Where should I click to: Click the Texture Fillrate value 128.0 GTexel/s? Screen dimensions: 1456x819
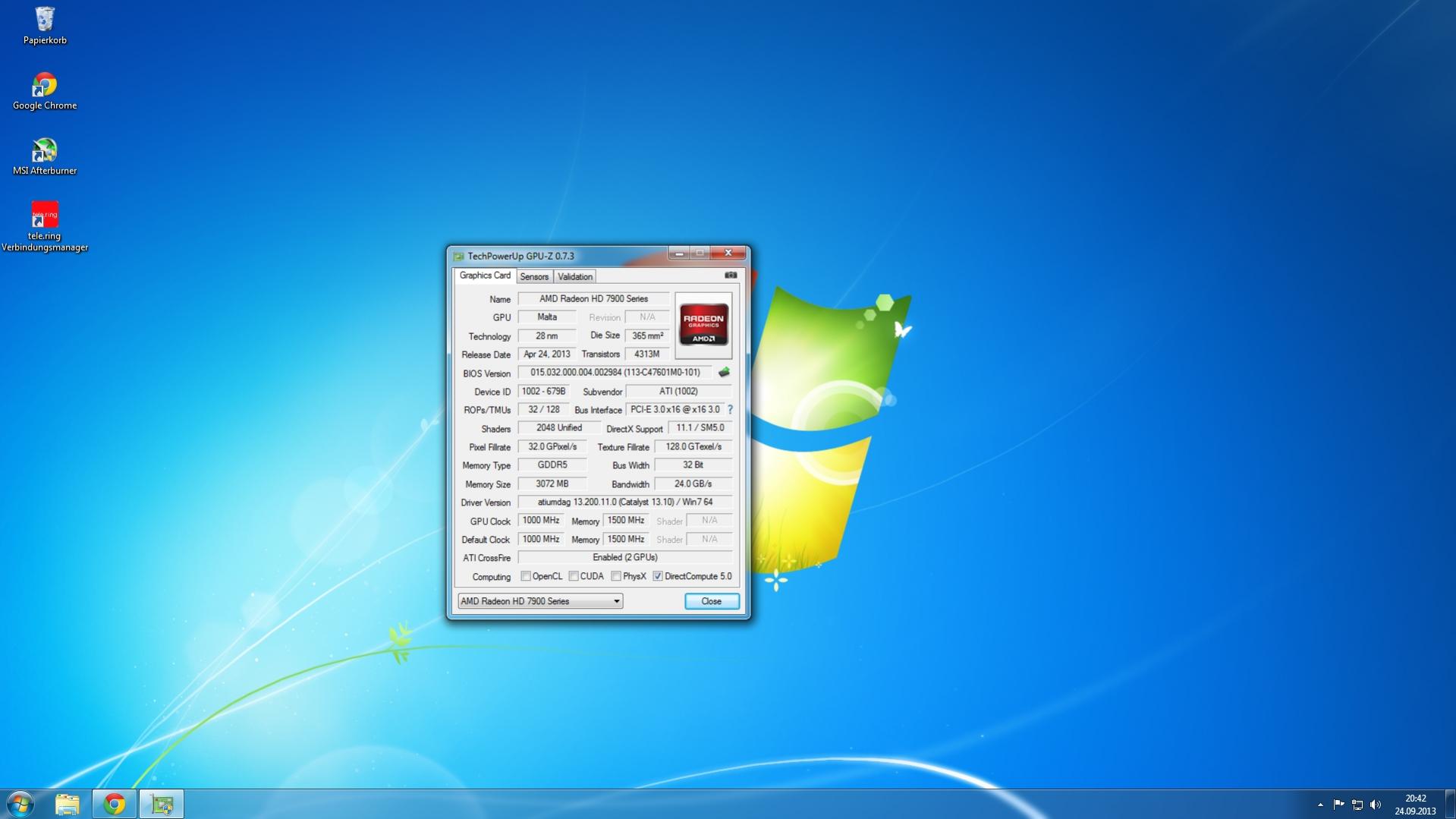(x=693, y=447)
